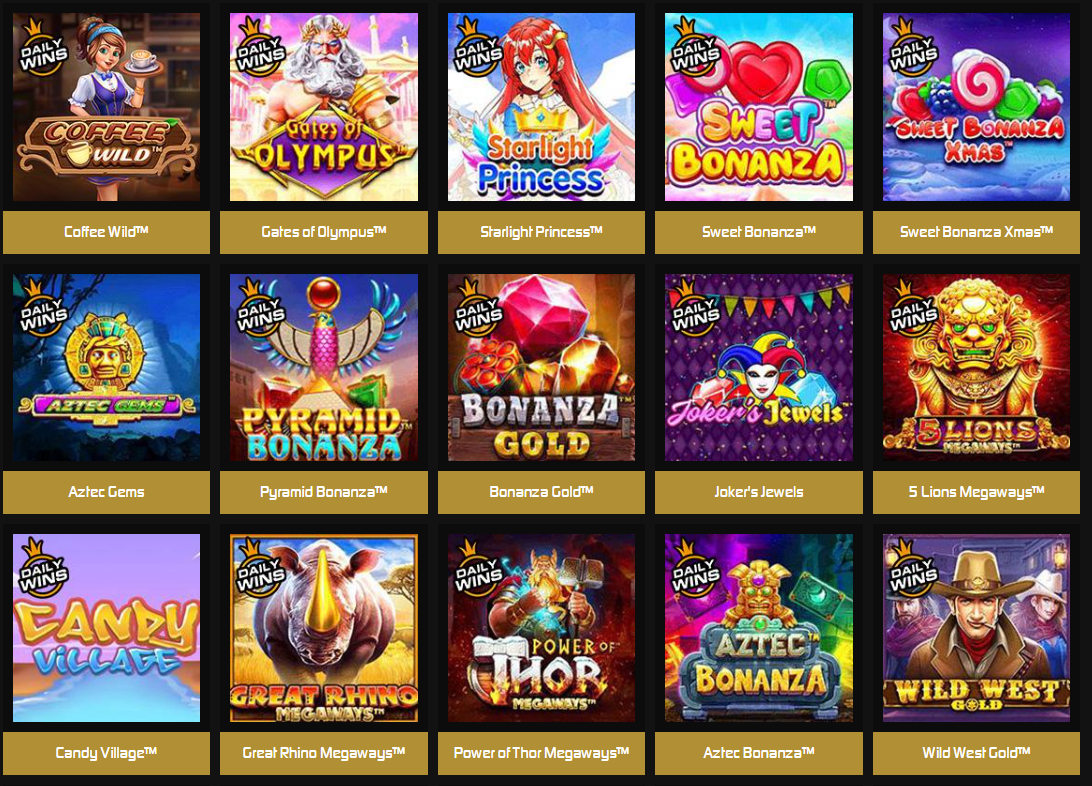Select the Starlight Princess game artwork
Viewport: 1092px width, 786px height.
541,107
